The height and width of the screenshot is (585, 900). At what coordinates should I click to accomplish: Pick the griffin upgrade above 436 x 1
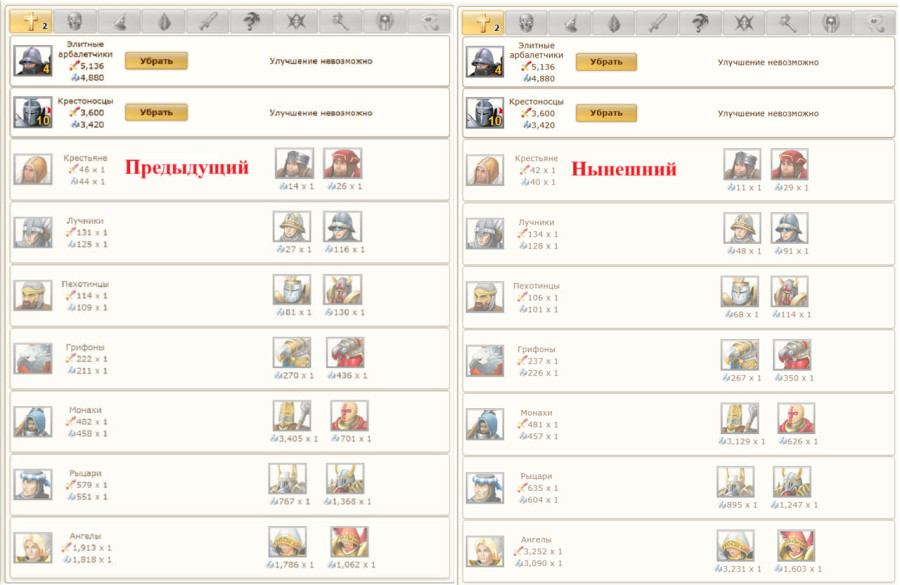click(345, 352)
